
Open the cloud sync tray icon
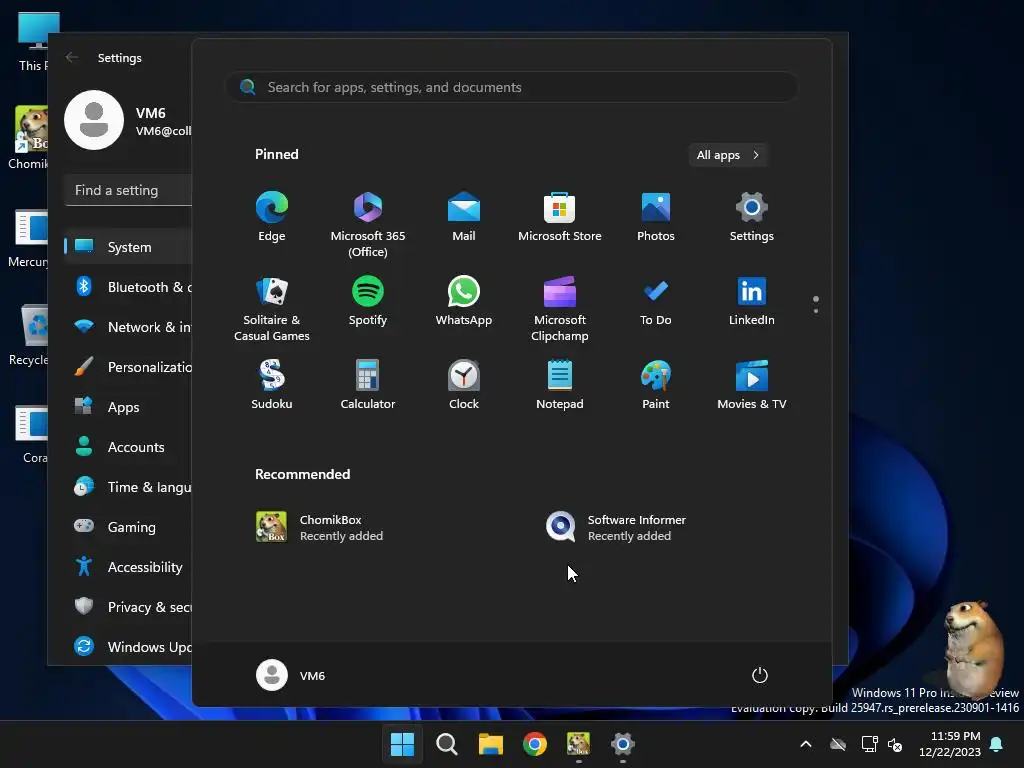tap(838, 744)
